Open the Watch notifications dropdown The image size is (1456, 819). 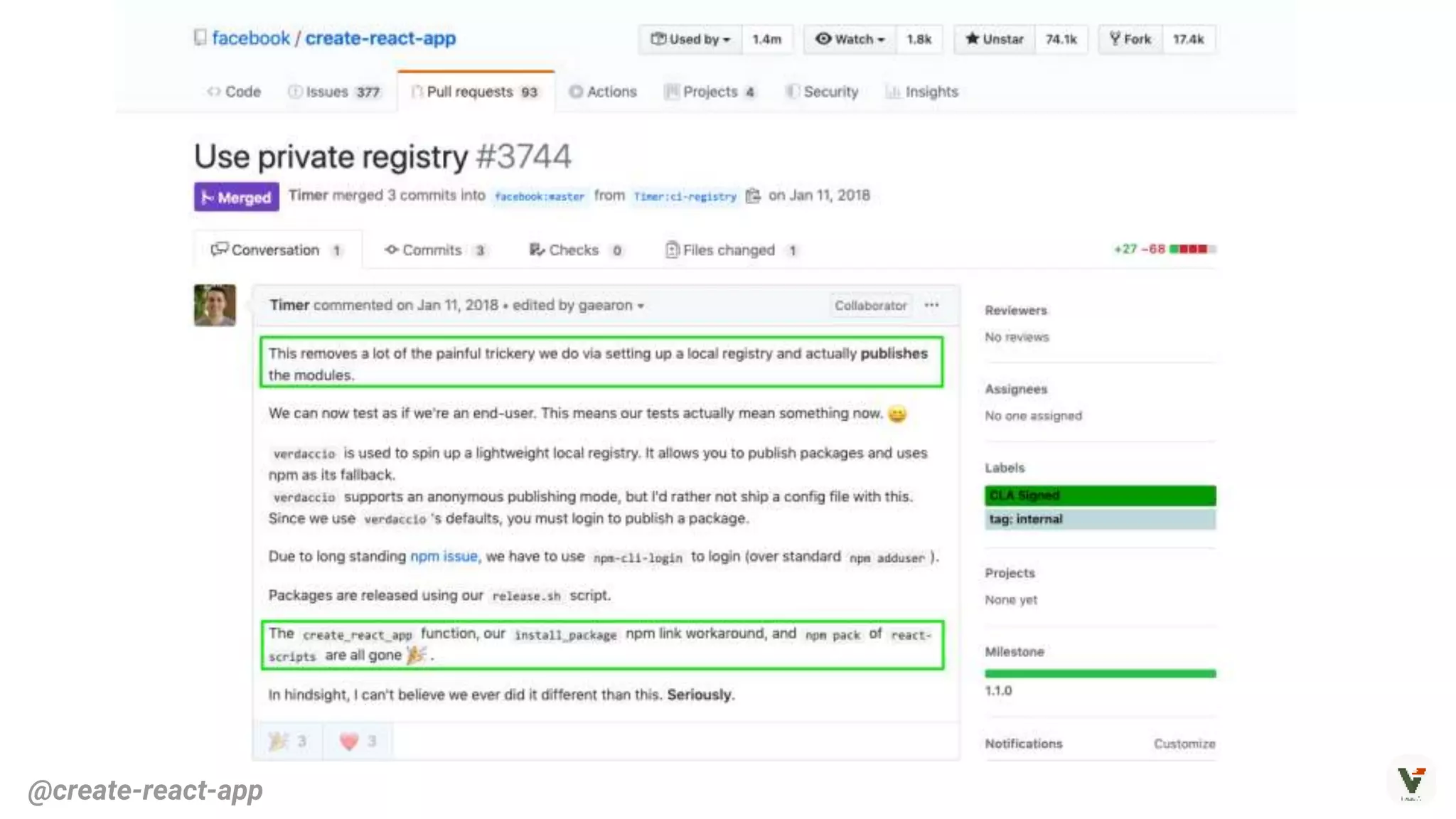[850, 39]
